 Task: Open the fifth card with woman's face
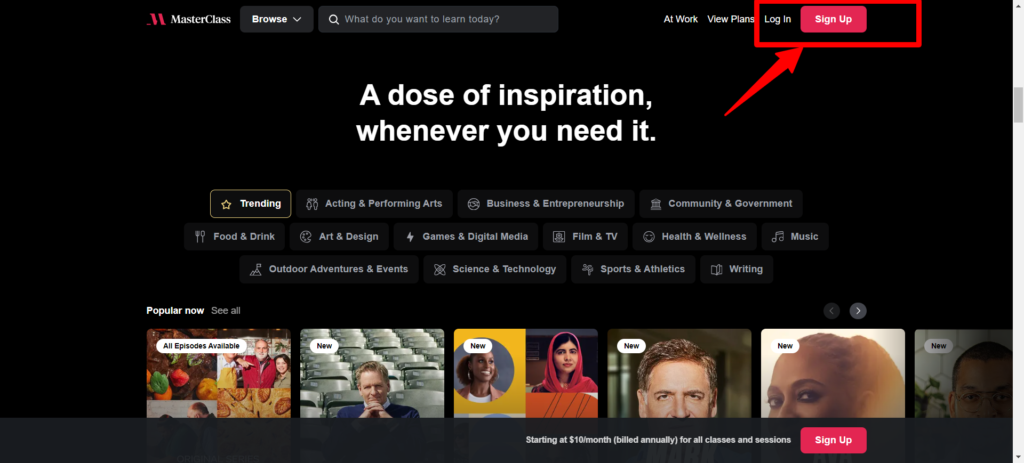pyautogui.click(x=833, y=375)
